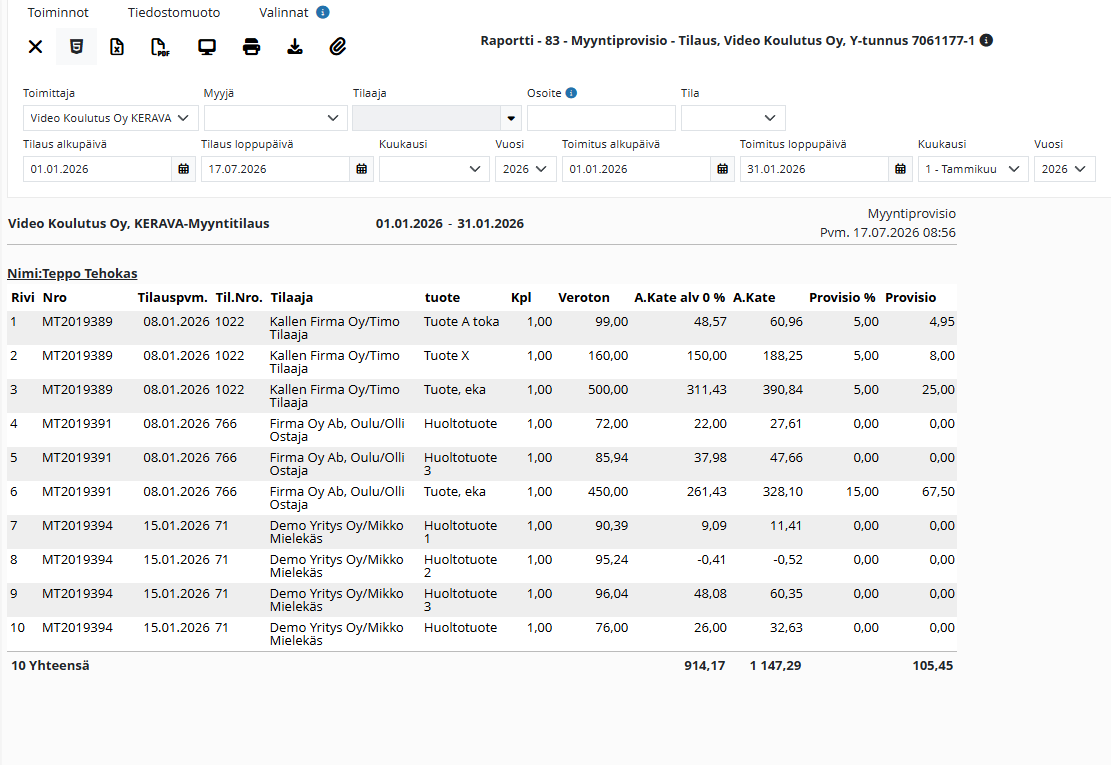Download the report file

pos(295,47)
